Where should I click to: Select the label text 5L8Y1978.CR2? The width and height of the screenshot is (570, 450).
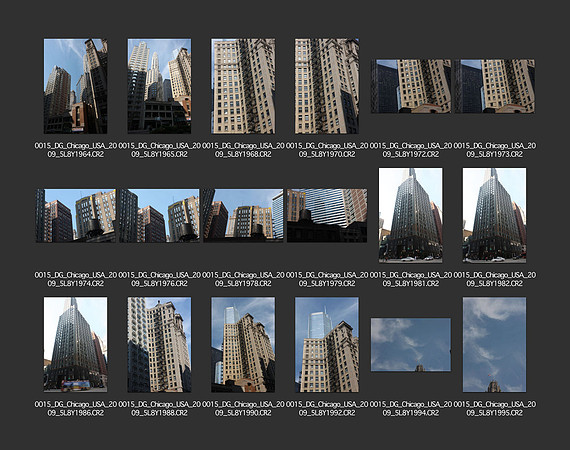[x=243, y=279]
